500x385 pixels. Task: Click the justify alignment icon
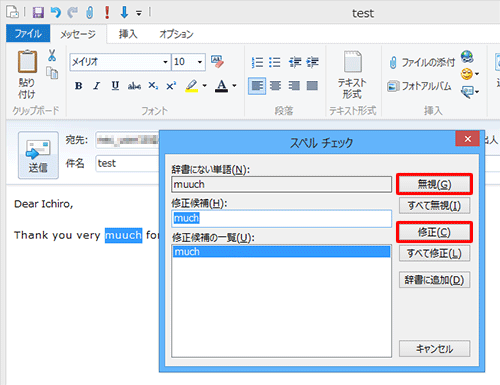tap(312, 86)
